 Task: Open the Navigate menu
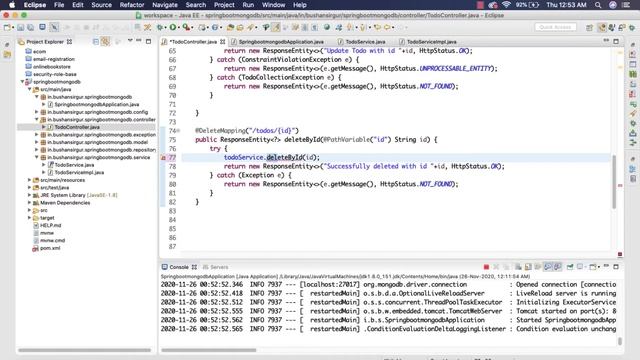[x=165, y=5]
